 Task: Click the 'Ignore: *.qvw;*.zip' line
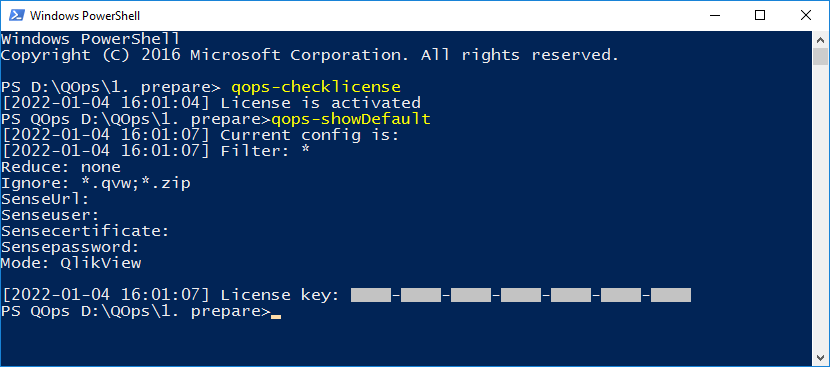(x=96, y=183)
